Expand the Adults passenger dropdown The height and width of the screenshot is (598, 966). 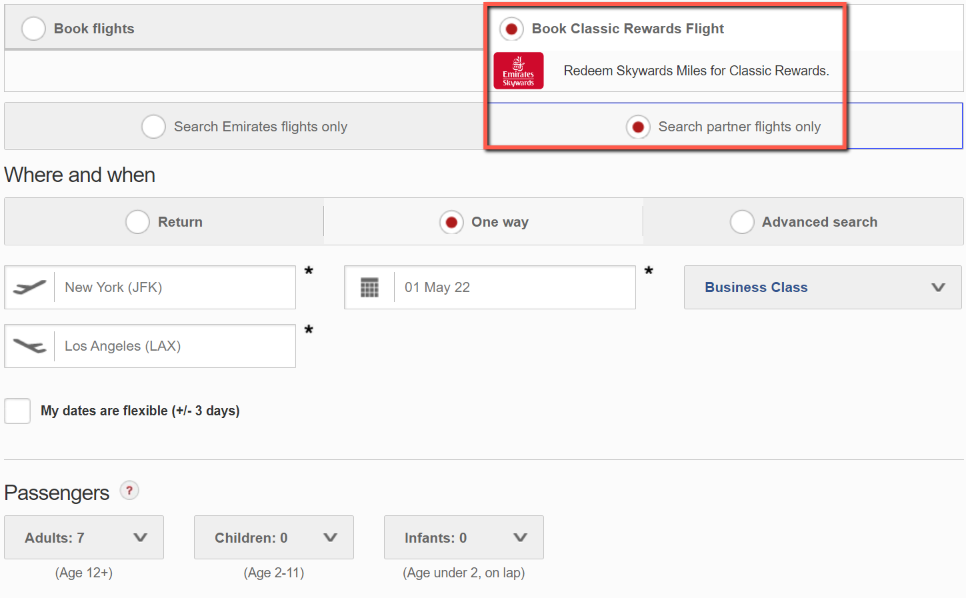84,538
